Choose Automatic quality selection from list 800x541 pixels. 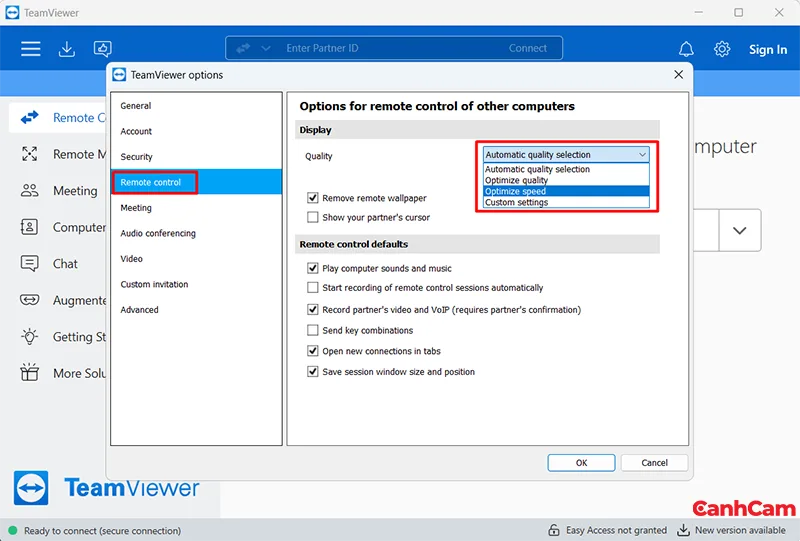566,169
